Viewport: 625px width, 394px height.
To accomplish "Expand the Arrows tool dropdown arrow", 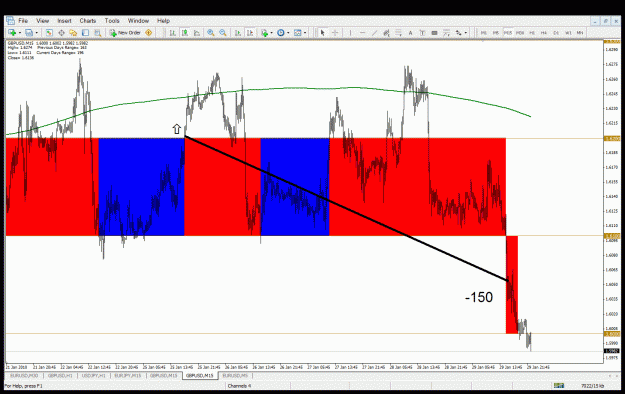I will tap(466, 33).
